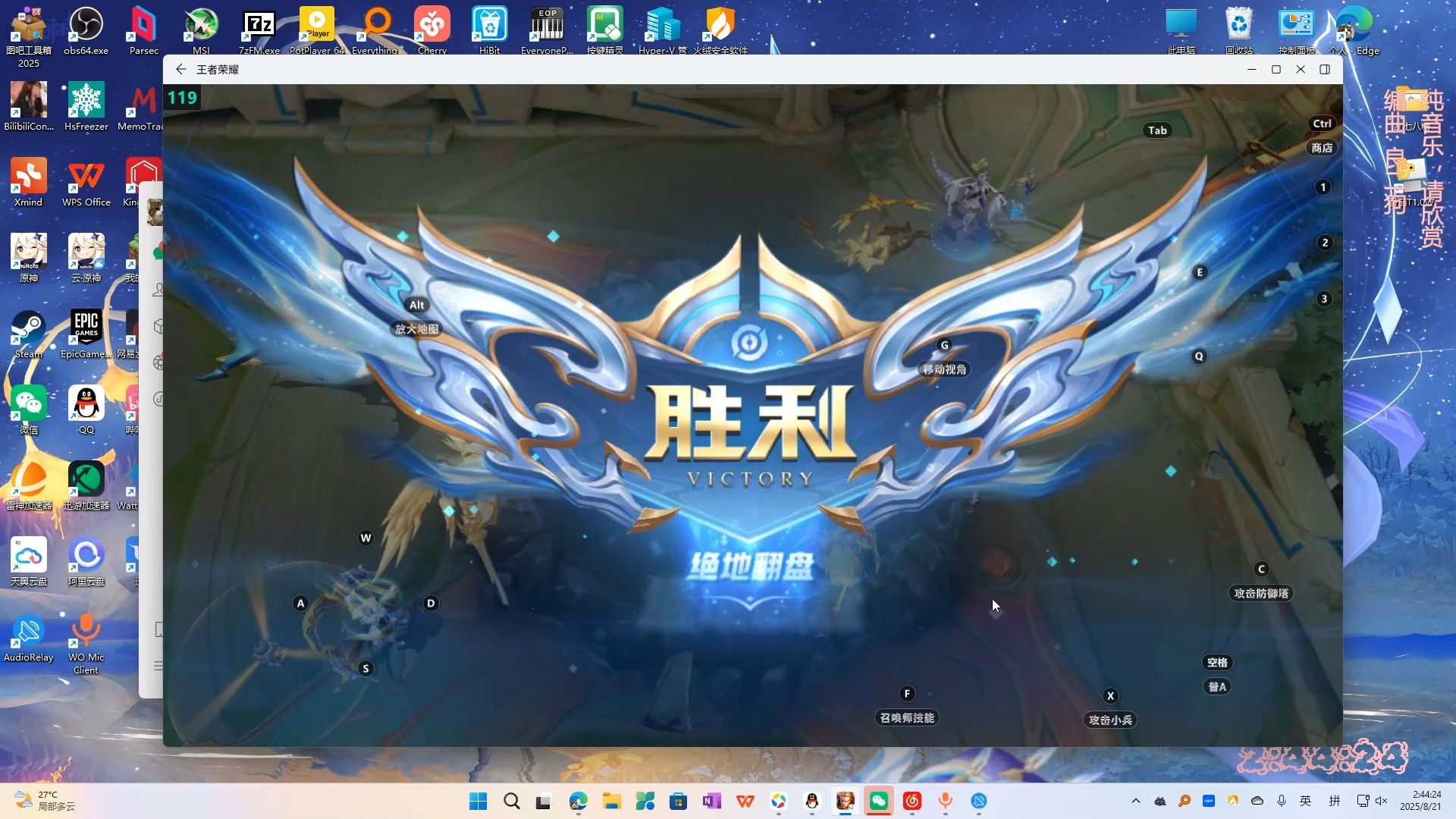Tap the Alt key badge
The height and width of the screenshot is (819, 1456).
coord(416,305)
